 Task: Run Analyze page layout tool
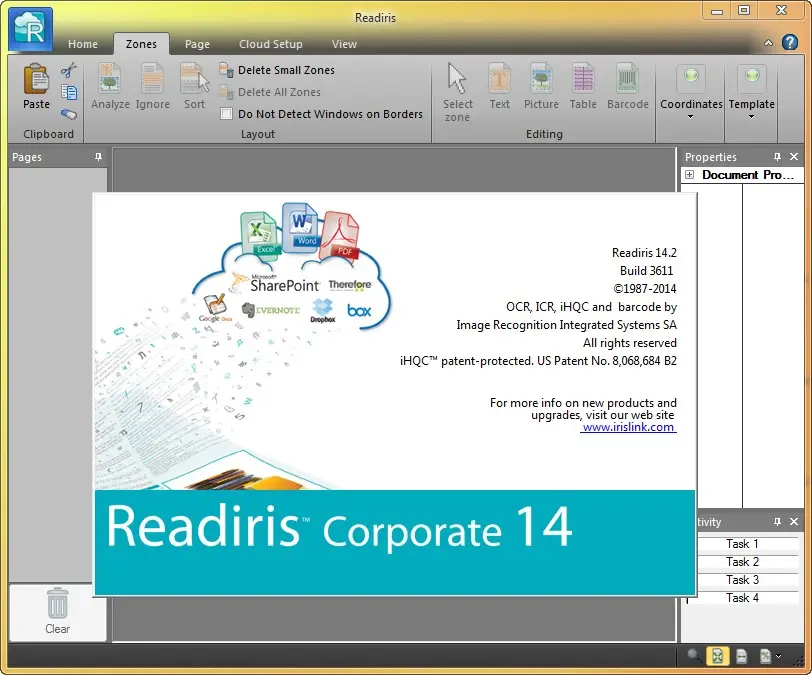point(110,86)
